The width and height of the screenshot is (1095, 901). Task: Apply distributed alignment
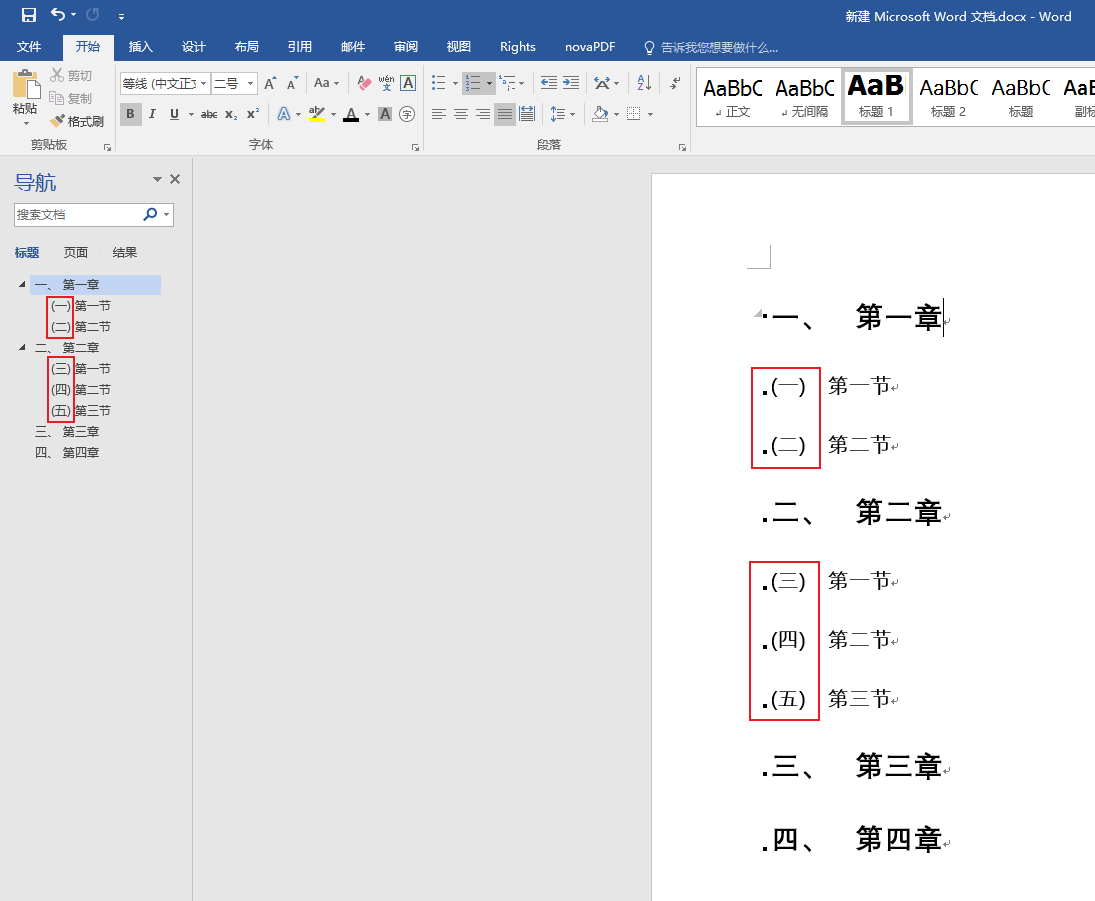click(x=527, y=114)
